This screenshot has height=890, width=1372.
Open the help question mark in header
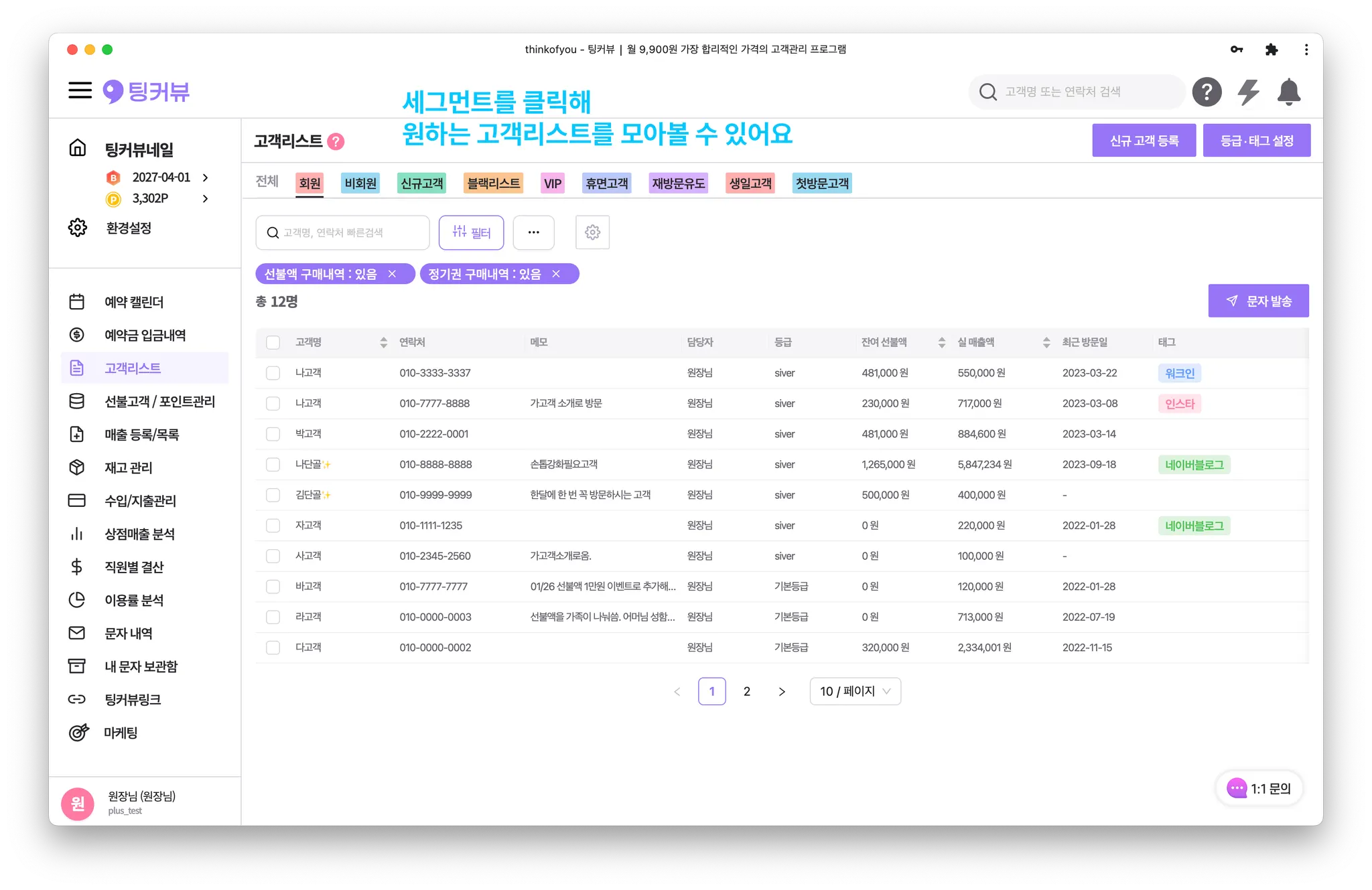(1207, 92)
